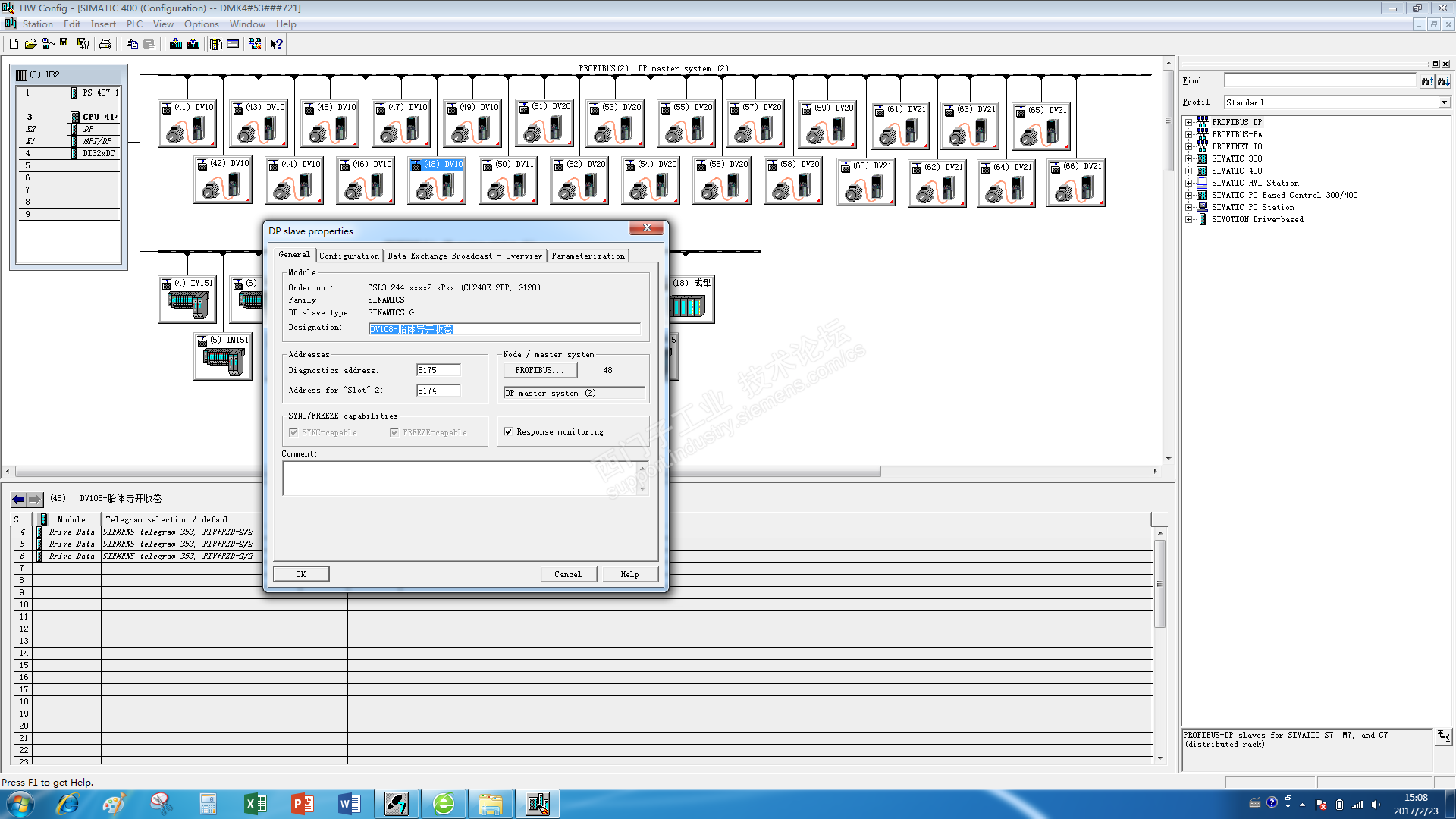
Task: Open the PLC menu
Action: (x=134, y=24)
